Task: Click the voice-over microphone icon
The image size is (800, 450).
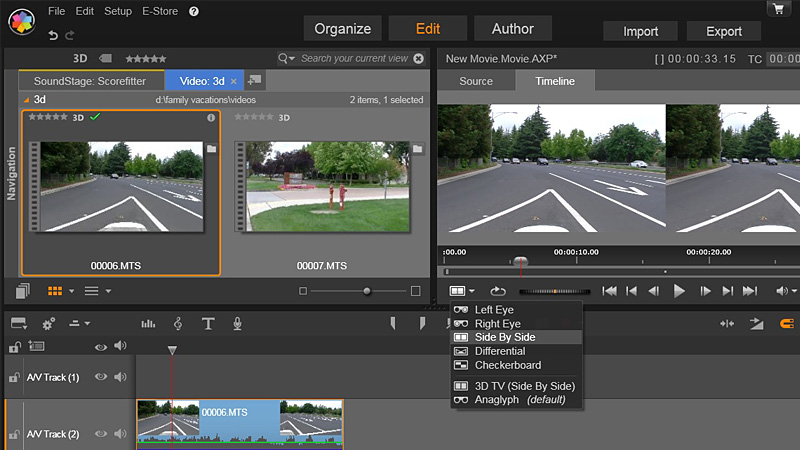Action: (x=237, y=323)
